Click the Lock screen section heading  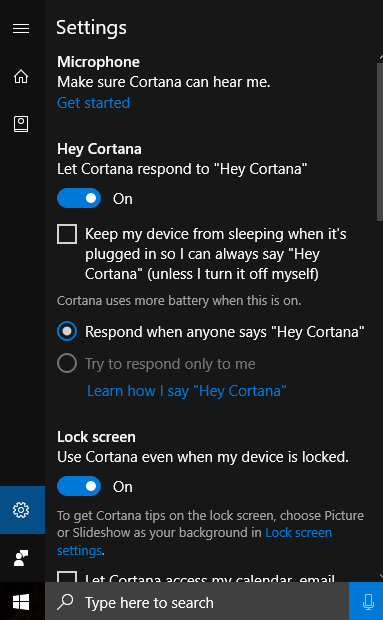[x=96, y=437]
